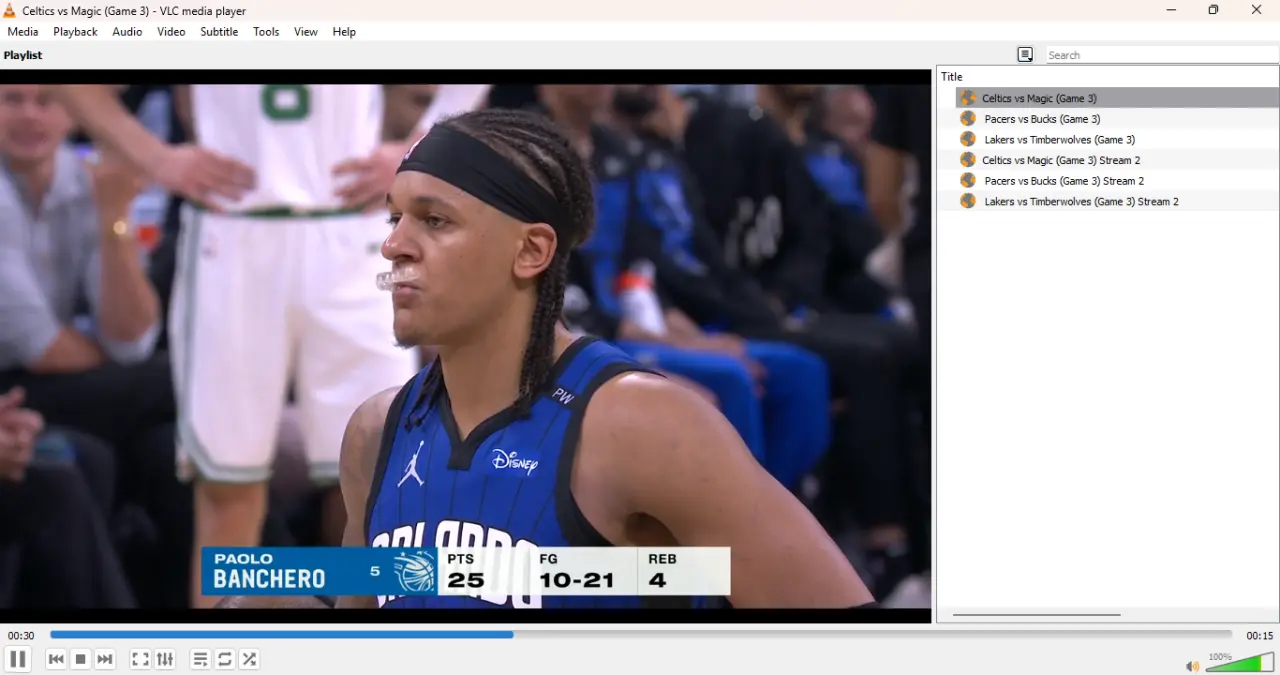Focus the playlist Search field
This screenshot has width=1280, height=675.
(x=1162, y=55)
